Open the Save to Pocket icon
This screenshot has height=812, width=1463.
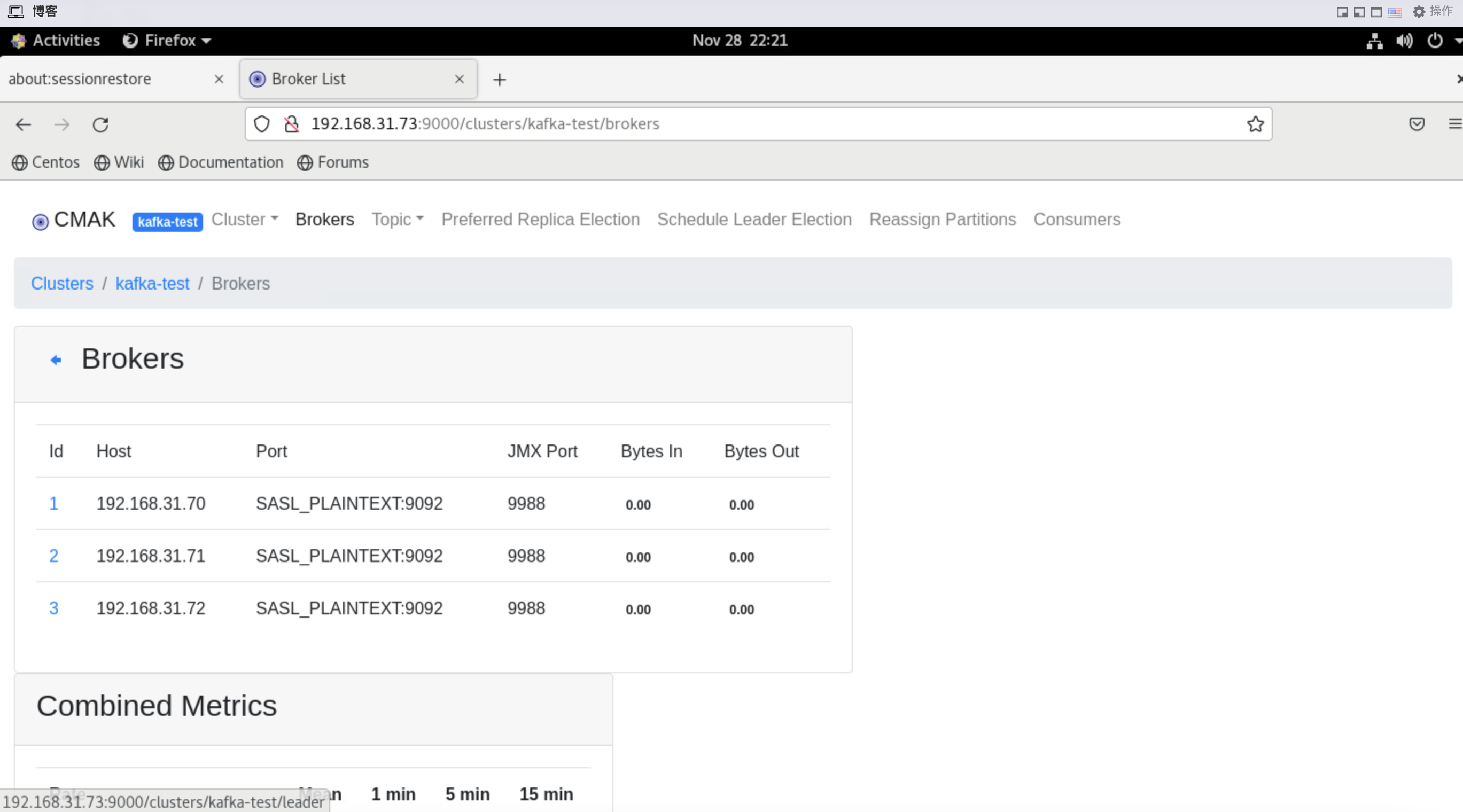tap(1417, 124)
